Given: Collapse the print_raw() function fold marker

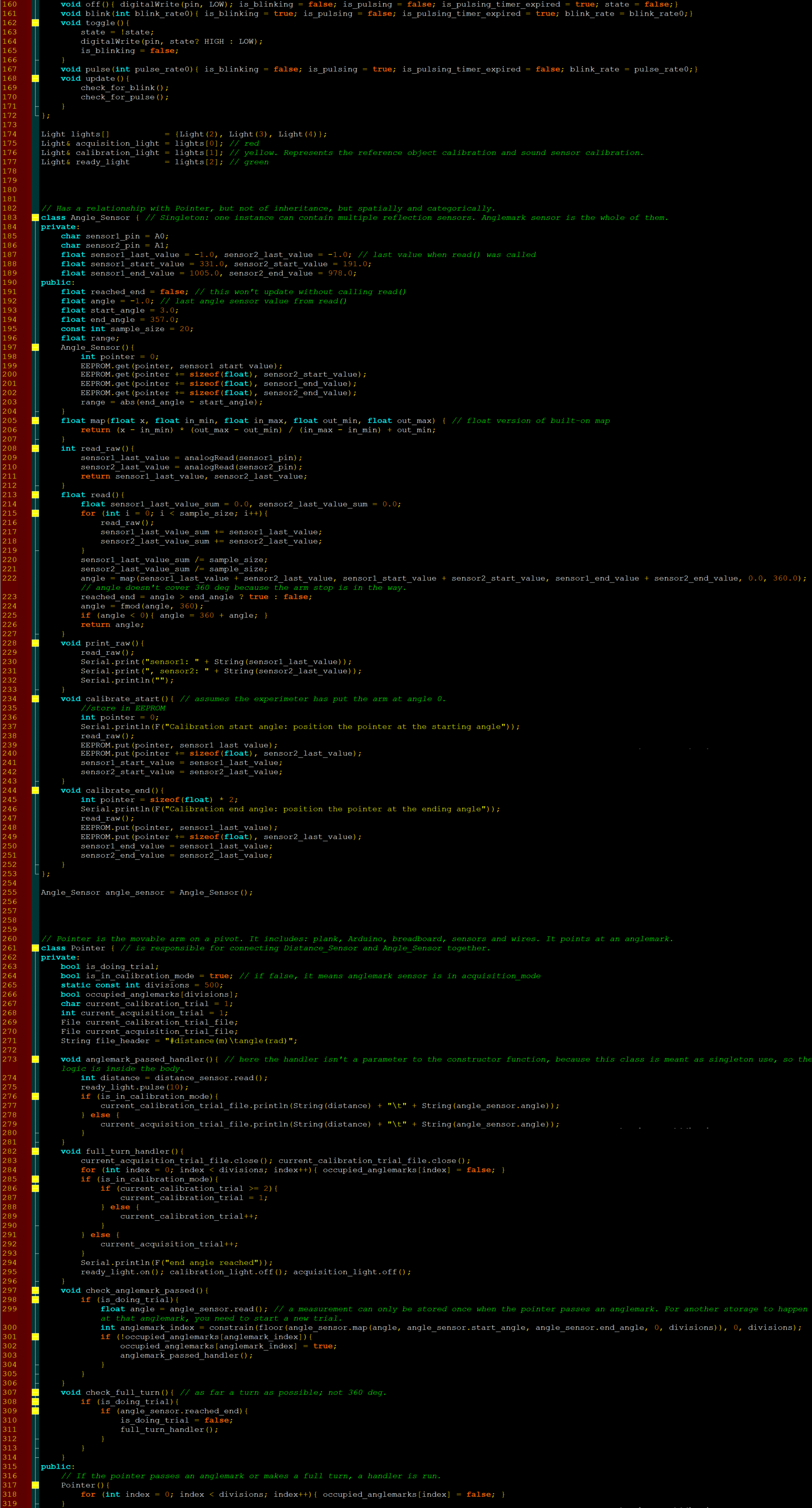Looking at the screenshot, I should (x=35, y=643).
